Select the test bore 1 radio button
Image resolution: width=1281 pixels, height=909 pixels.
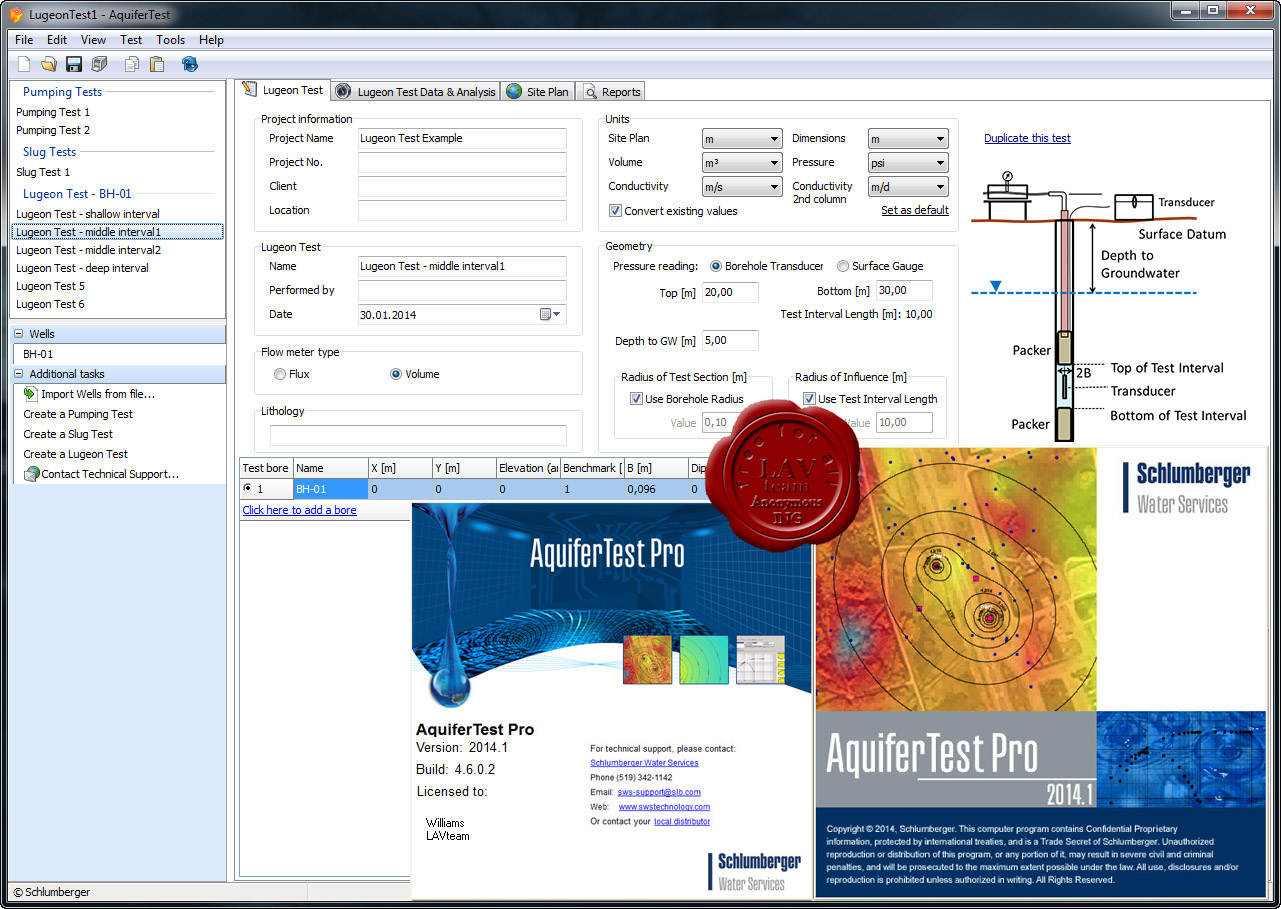[x=248, y=489]
